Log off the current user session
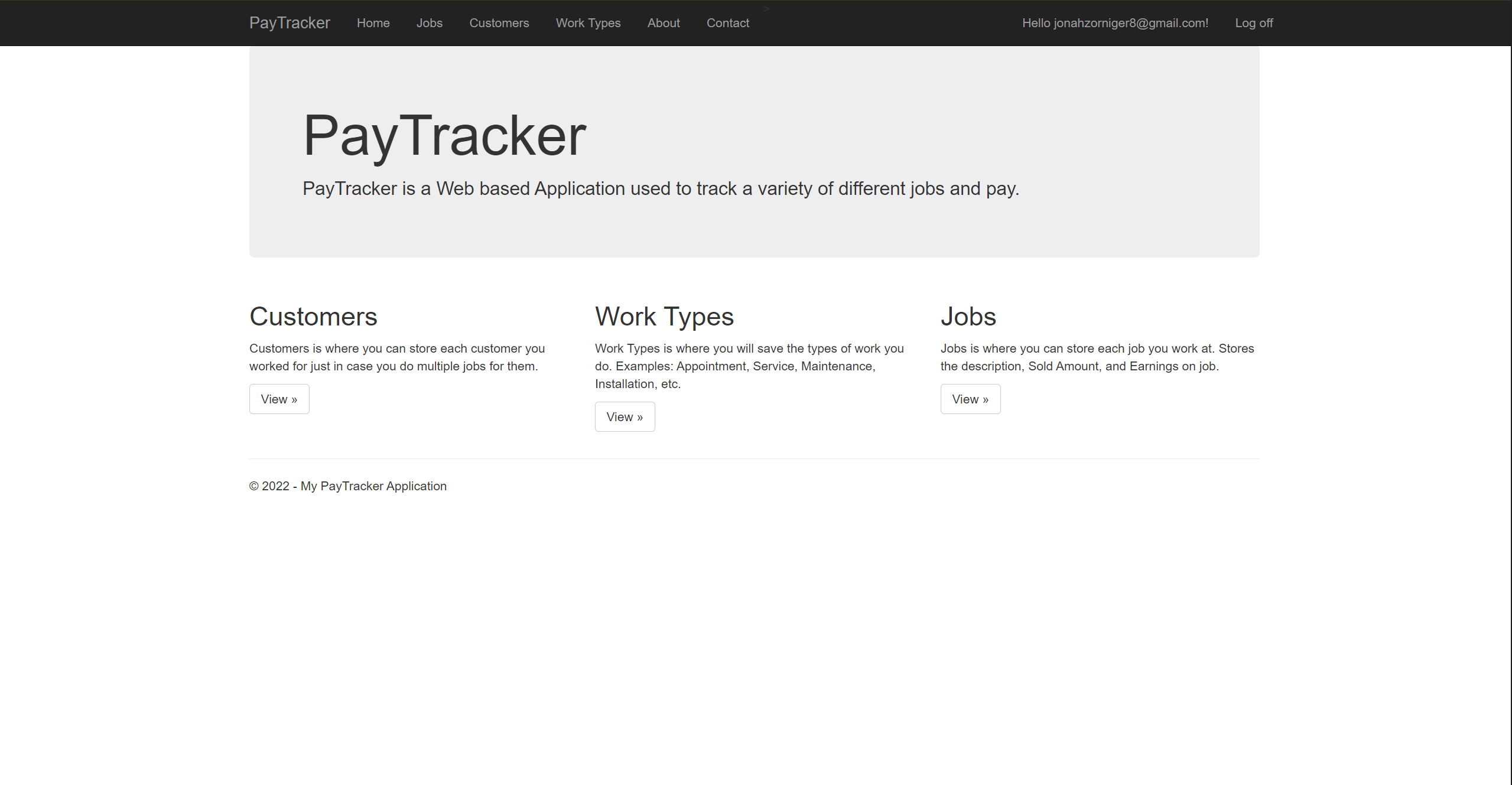This screenshot has height=785, width=1512. click(1255, 22)
